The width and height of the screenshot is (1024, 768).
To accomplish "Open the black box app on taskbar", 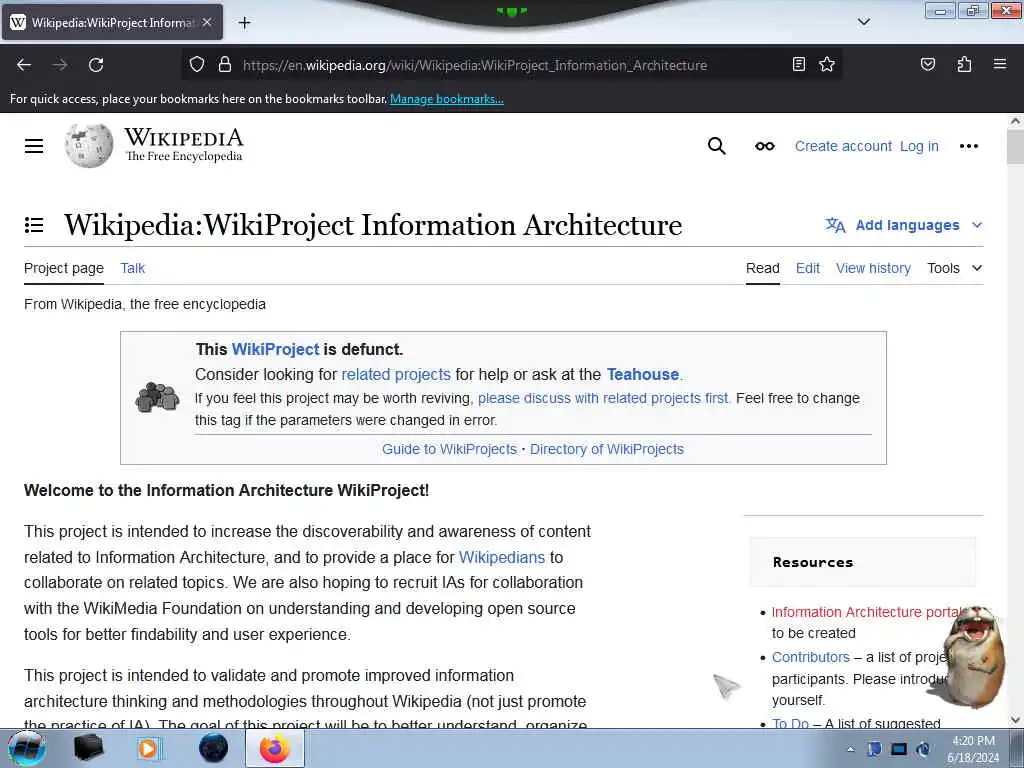I will [x=88, y=748].
